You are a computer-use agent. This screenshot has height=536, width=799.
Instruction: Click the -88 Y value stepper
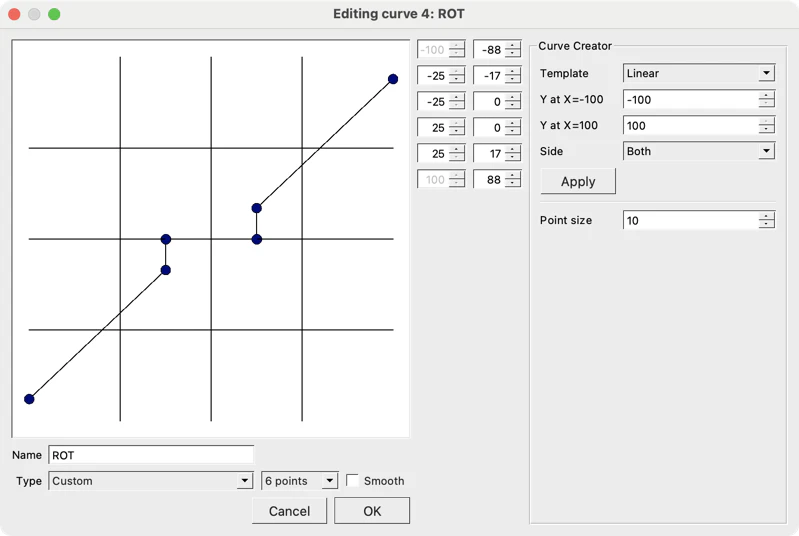click(x=512, y=50)
